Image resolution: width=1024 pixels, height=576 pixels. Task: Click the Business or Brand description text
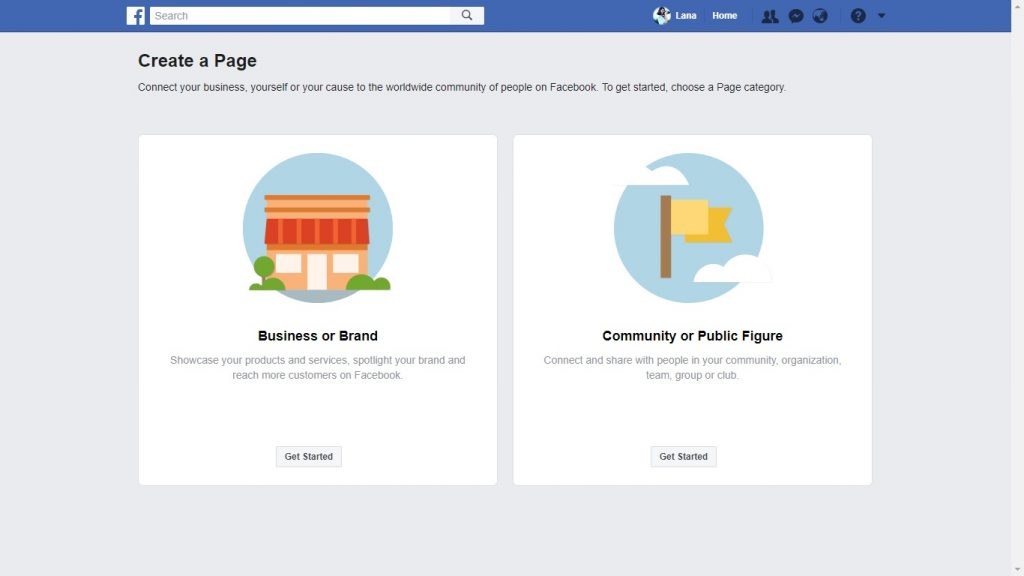point(317,367)
